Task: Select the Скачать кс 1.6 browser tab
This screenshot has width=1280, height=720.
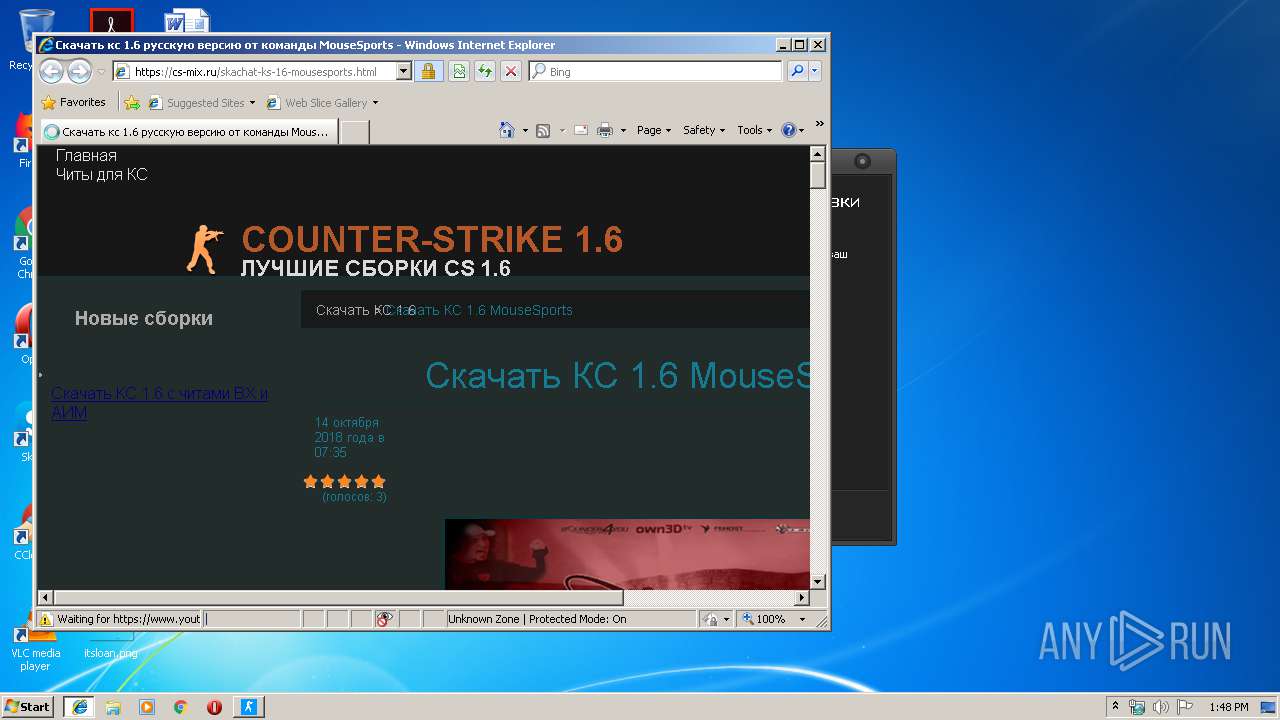Action: click(x=188, y=131)
